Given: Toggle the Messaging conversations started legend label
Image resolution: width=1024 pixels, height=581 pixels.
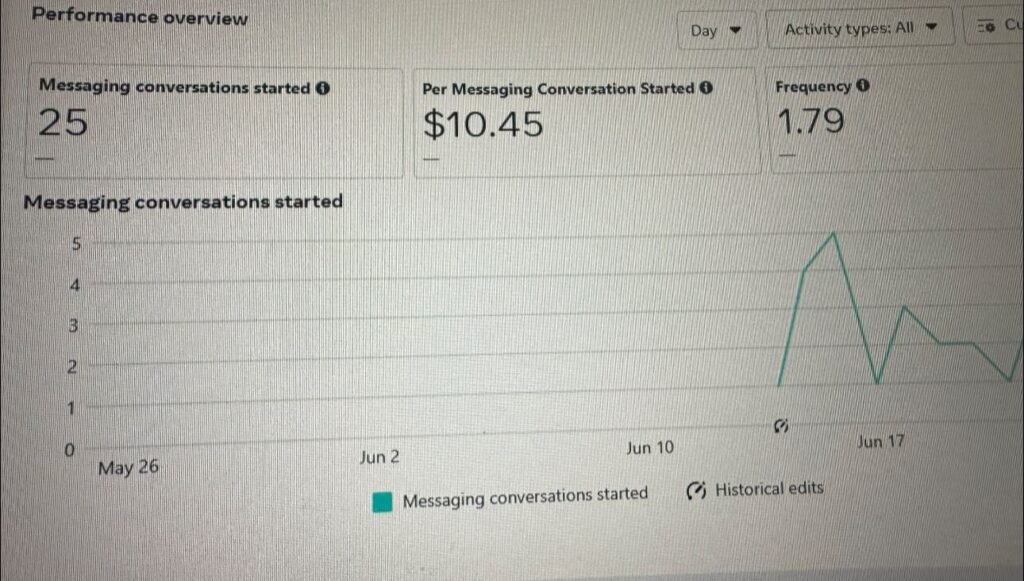Looking at the screenshot, I should (x=525, y=496).
